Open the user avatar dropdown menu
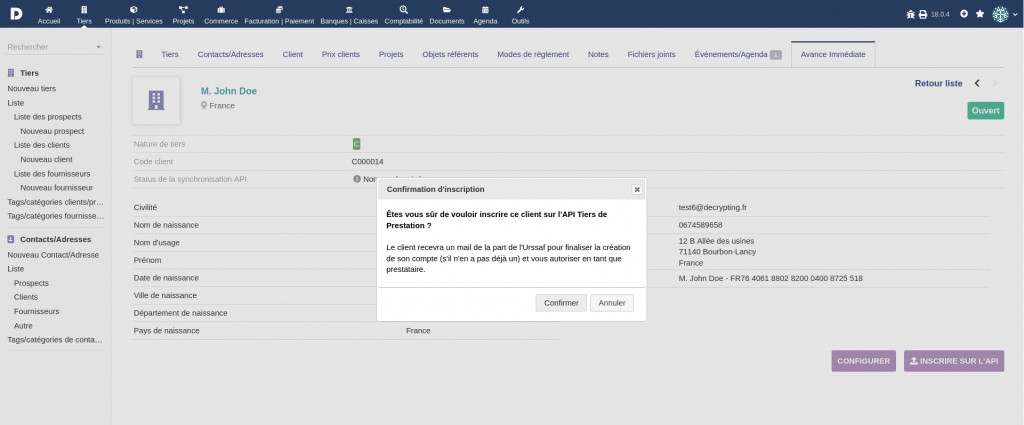This screenshot has height=425, width=1024. coord(1004,14)
